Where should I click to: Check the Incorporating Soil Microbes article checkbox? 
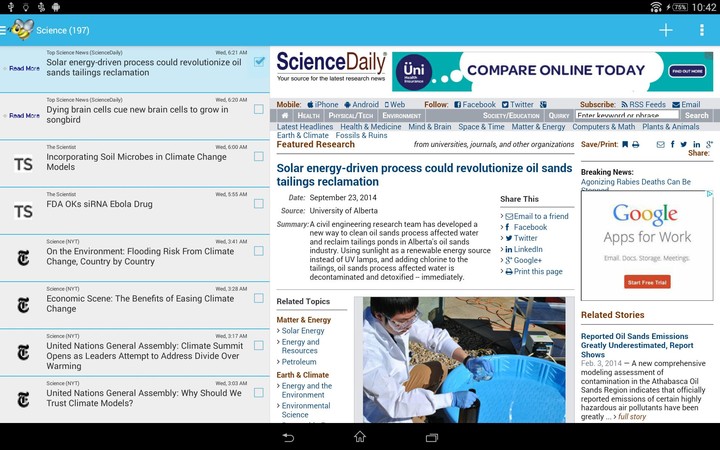[259, 156]
